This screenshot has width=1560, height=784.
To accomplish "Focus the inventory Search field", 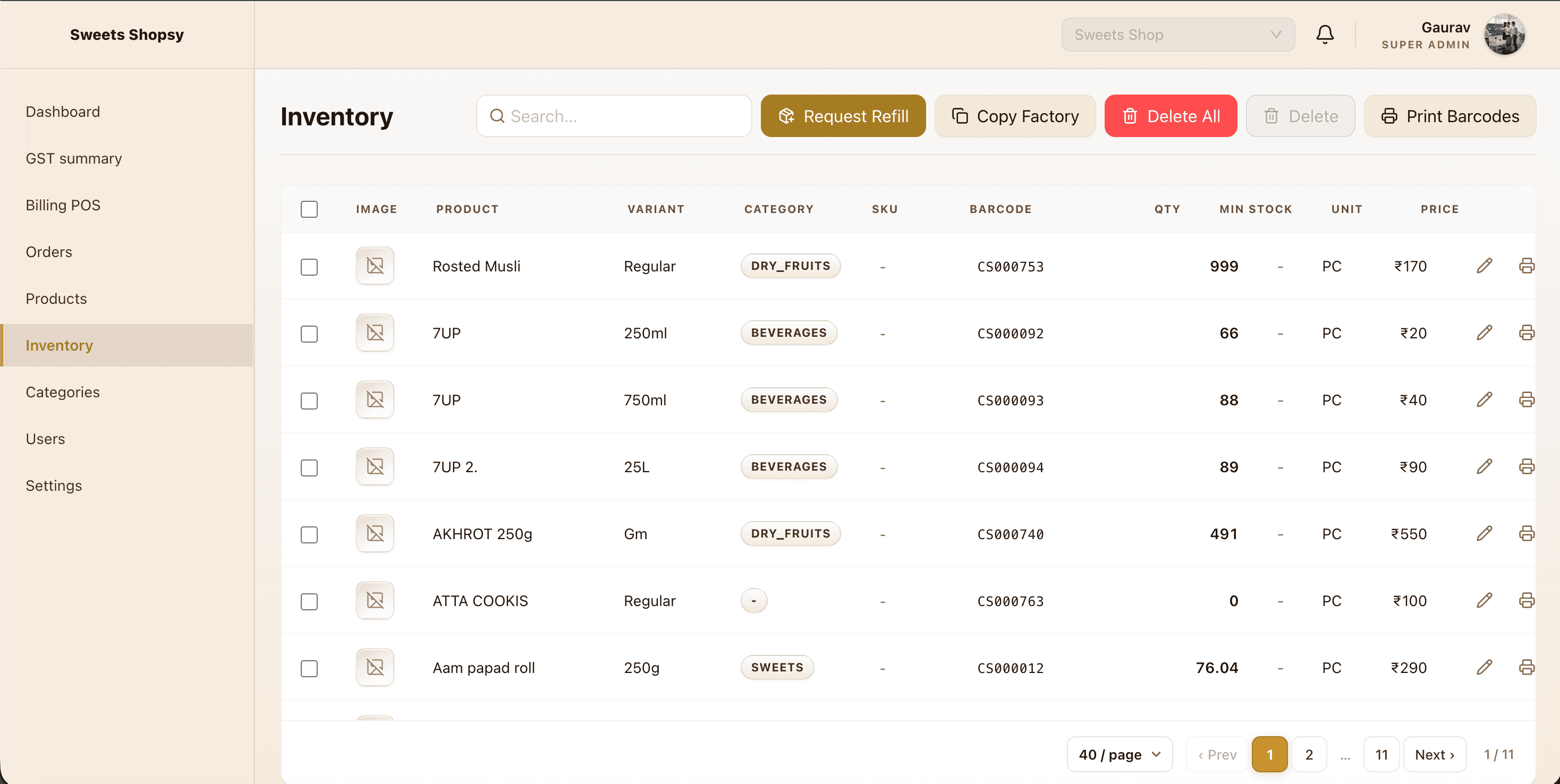I will click(x=614, y=116).
